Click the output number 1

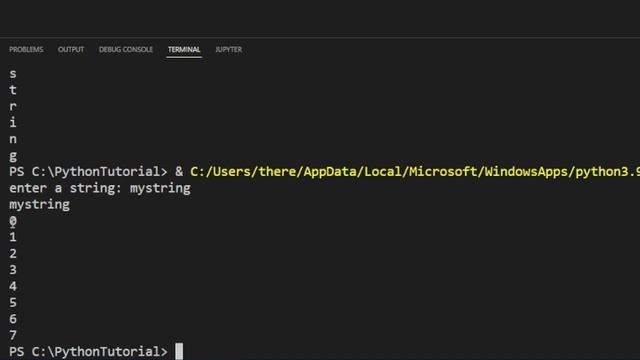(x=13, y=237)
